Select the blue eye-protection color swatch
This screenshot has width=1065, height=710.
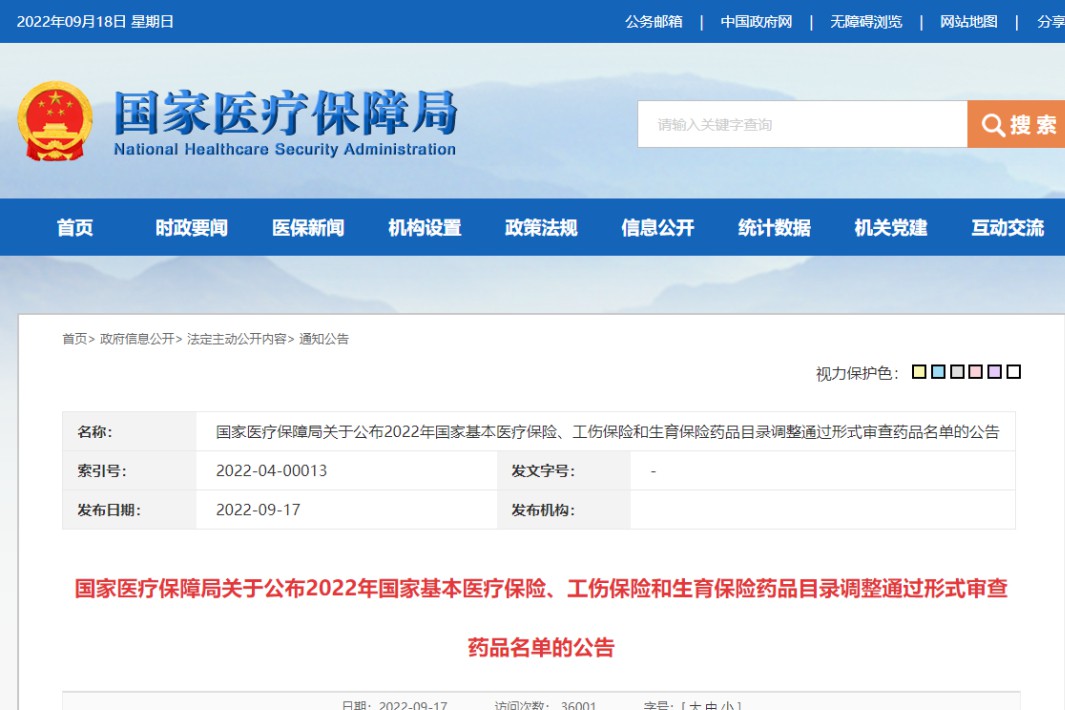(x=938, y=371)
